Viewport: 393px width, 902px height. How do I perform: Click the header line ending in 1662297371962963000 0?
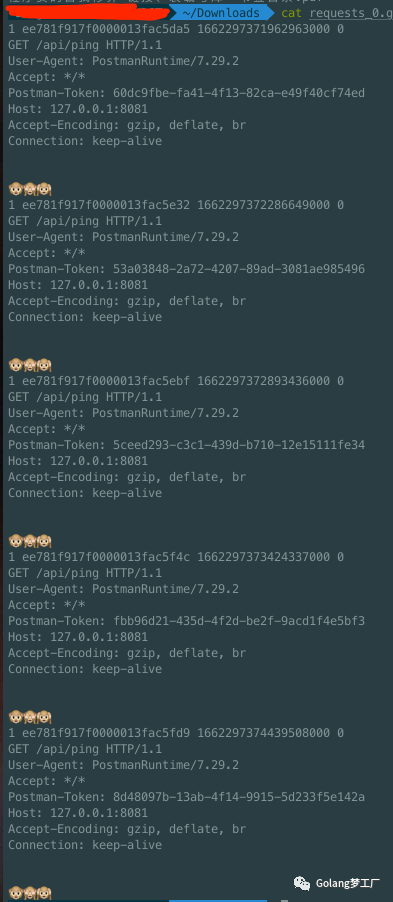pos(176,28)
